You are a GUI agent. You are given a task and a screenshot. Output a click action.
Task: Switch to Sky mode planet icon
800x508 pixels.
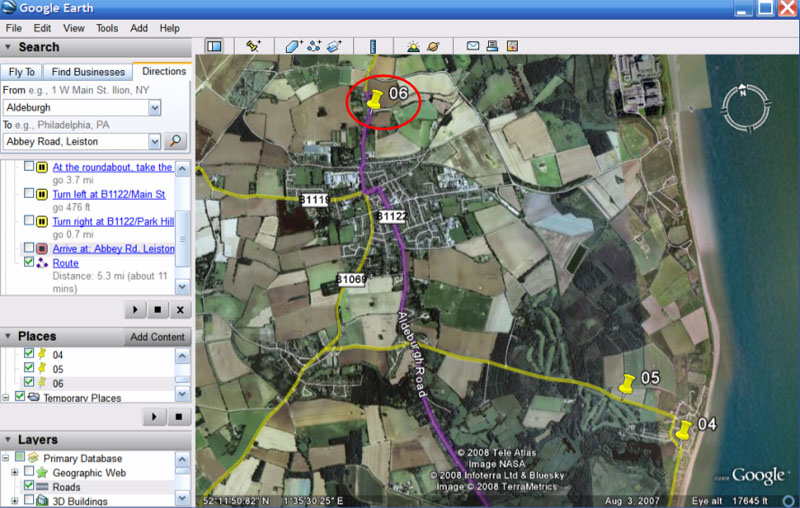pyautogui.click(x=433, y=46)
